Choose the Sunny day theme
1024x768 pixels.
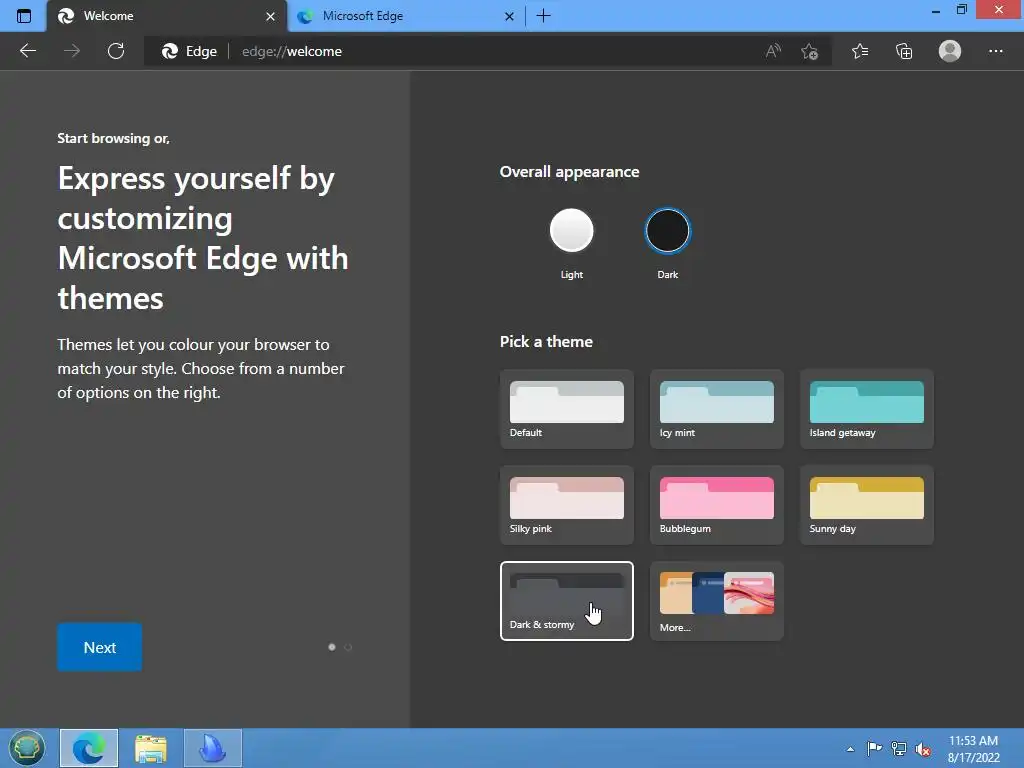point(867,505)
